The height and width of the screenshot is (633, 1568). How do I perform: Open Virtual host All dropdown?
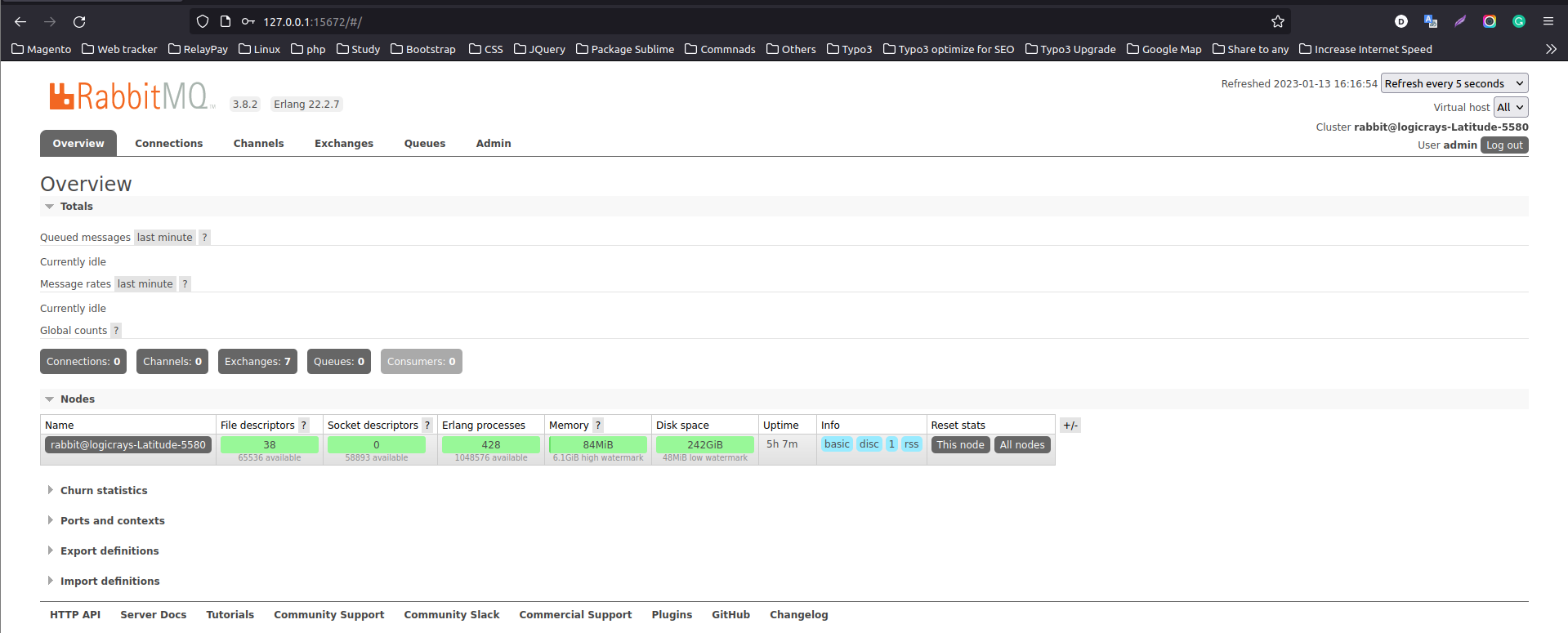coord(1511,107)
